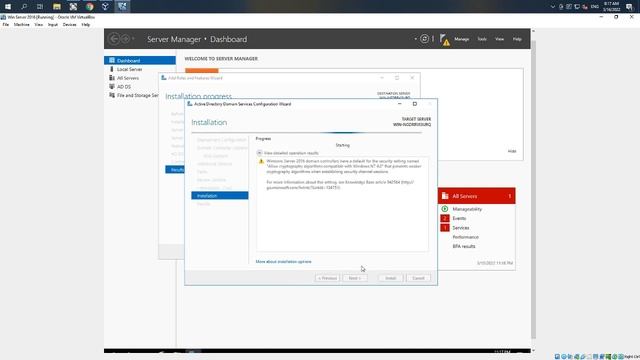Show hidden system tray icons
The width and height of the screenshot is (640, 360).
click(x=553, y=7)
